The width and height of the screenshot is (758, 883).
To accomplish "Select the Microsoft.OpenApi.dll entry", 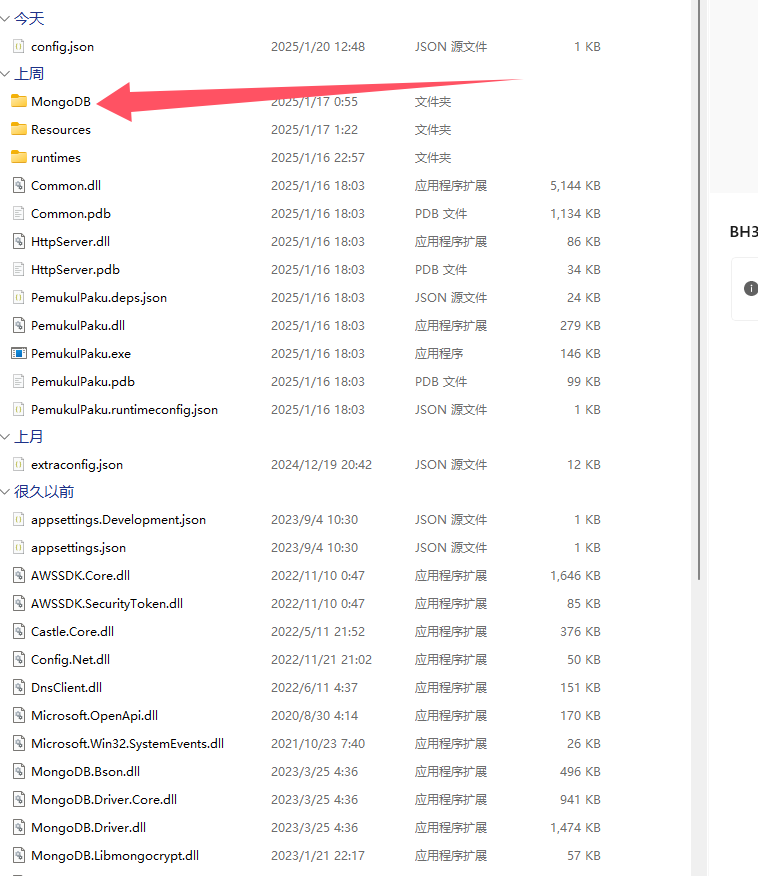I will 94,715.
